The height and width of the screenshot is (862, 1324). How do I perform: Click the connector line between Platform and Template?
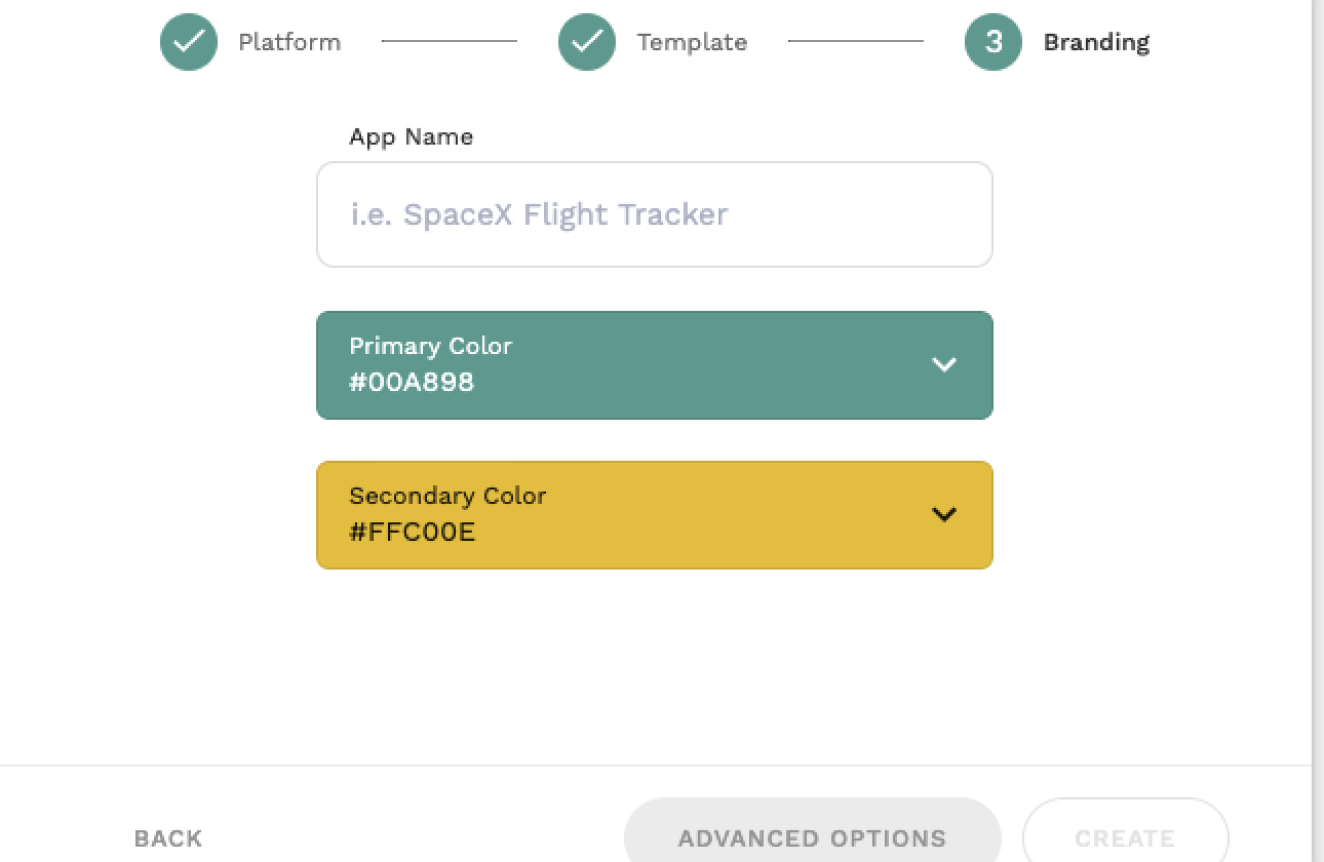click(449, 42)
